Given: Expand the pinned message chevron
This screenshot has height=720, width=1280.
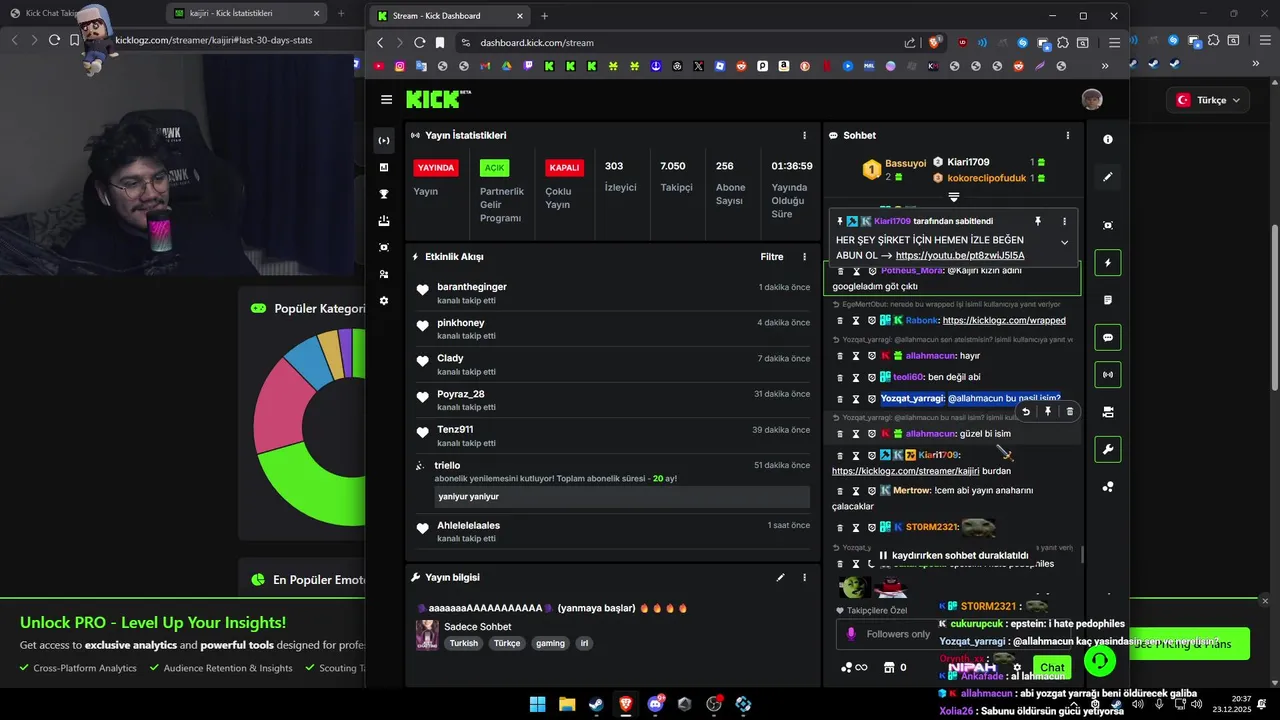Looking at the screenshot, I should (x=1064, y=242).
